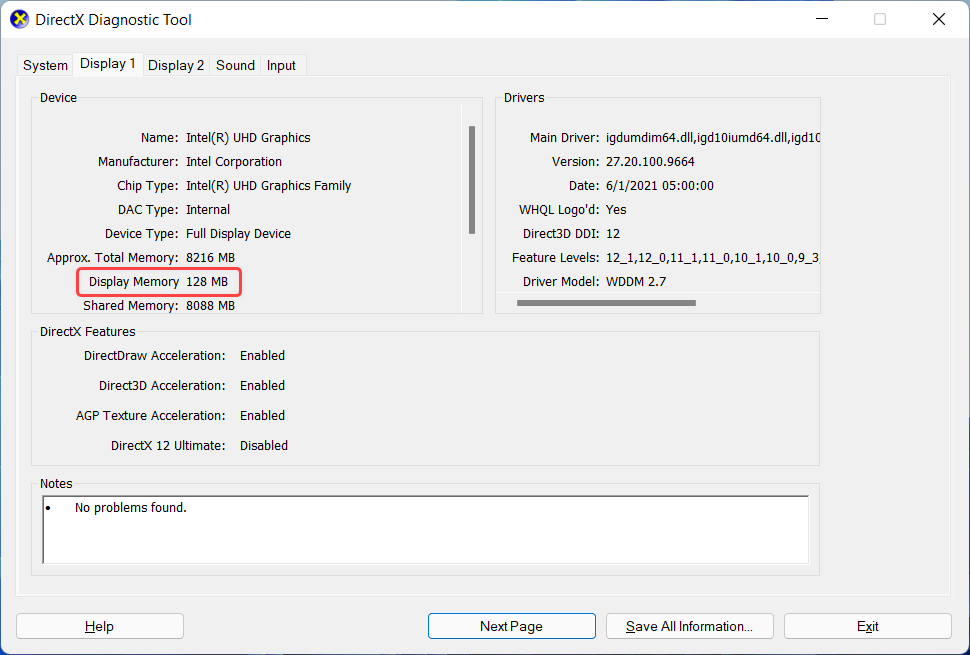
Task: Select the highlighted Display Memory 128 MB value
Action: [x=158, y=282]
